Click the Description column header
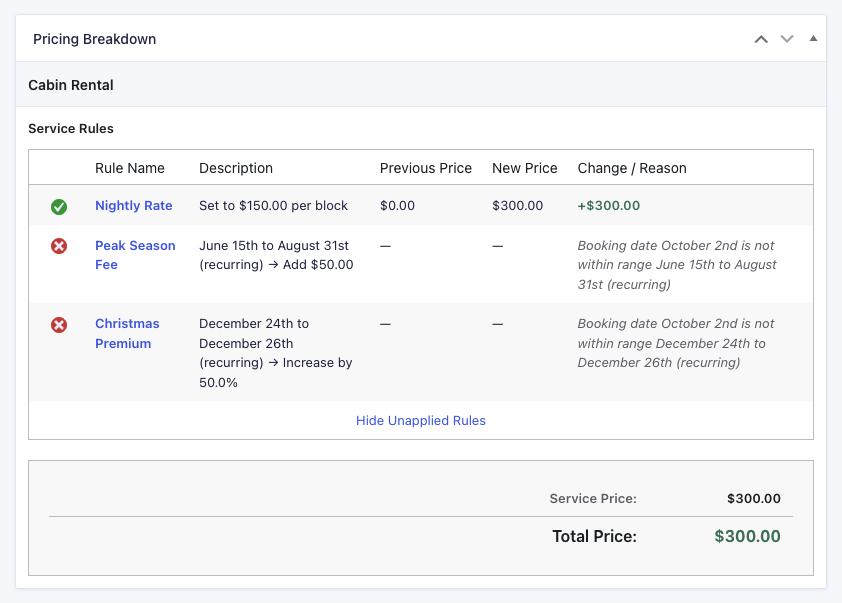 tap(236, 168)
